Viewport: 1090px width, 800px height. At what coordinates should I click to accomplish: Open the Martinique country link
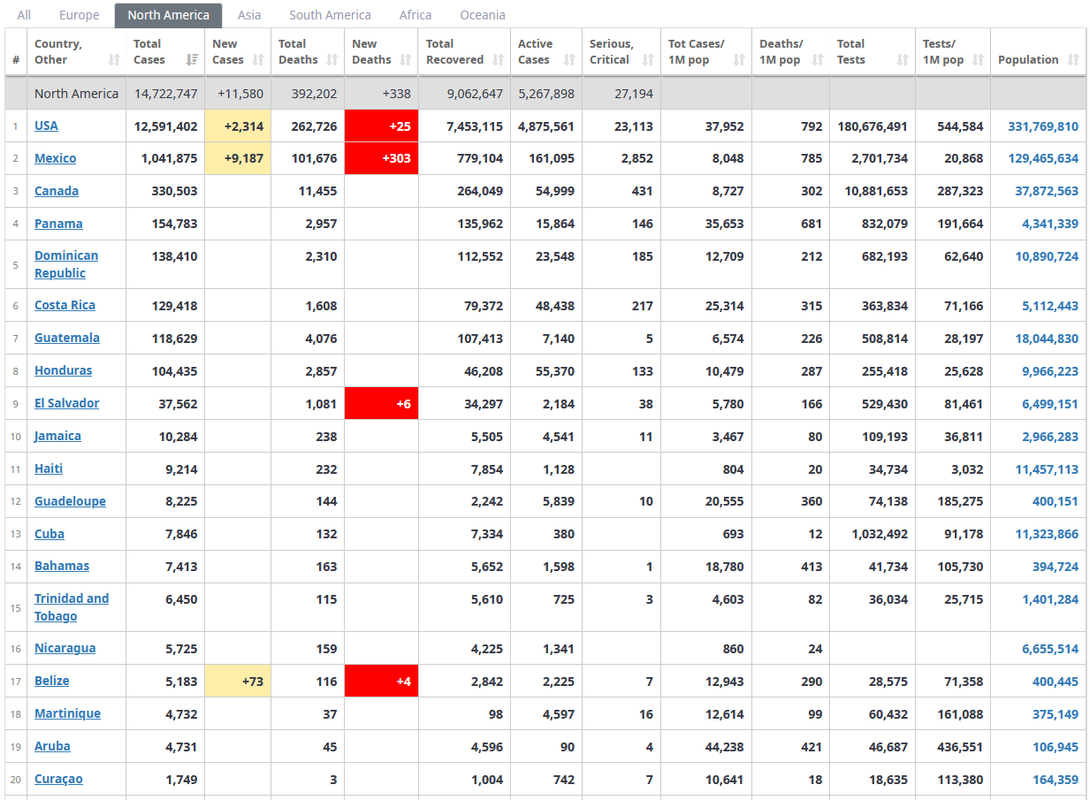[x=67, y=713]
